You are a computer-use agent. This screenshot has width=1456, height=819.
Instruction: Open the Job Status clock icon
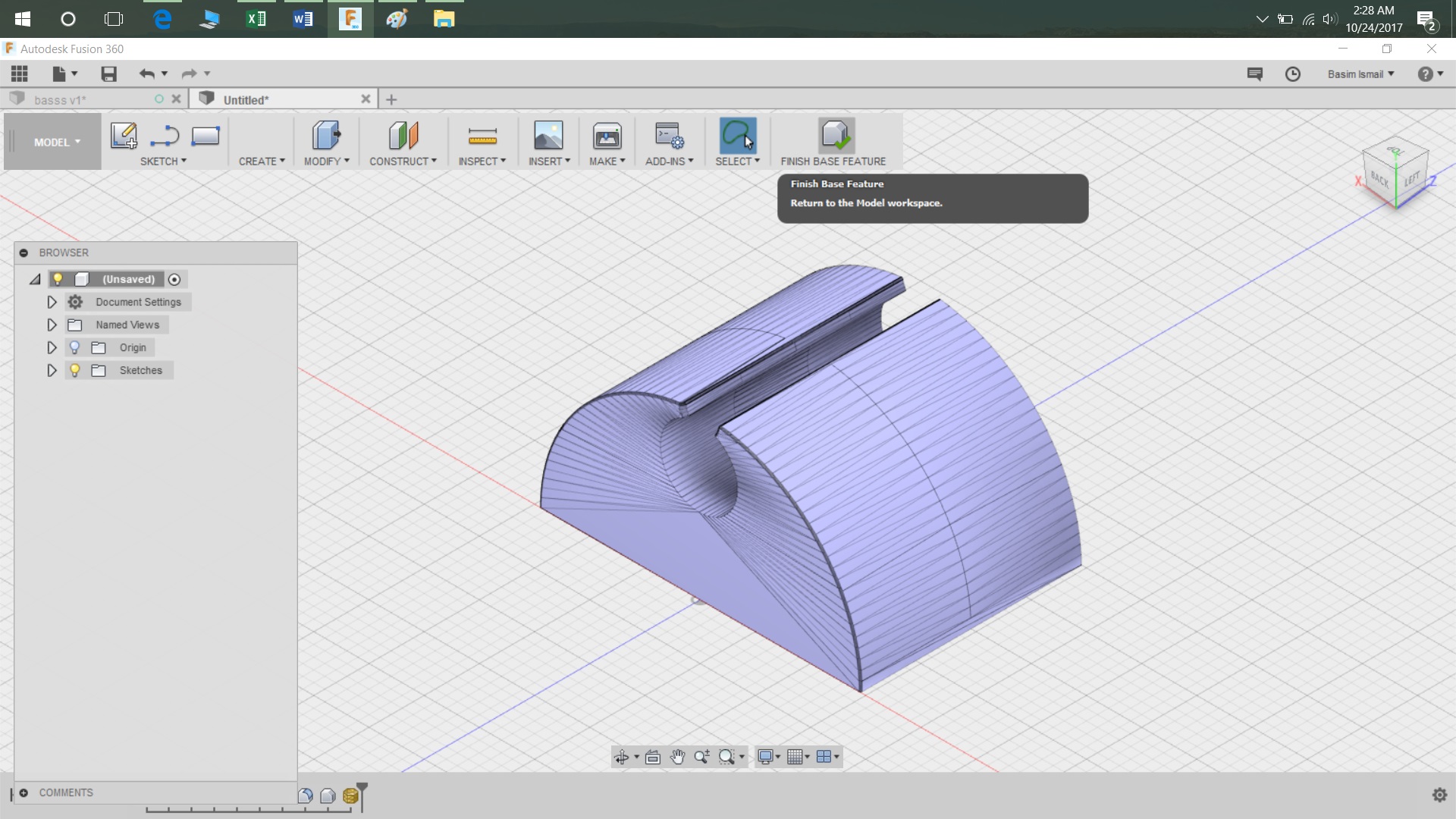point(1293,74)
